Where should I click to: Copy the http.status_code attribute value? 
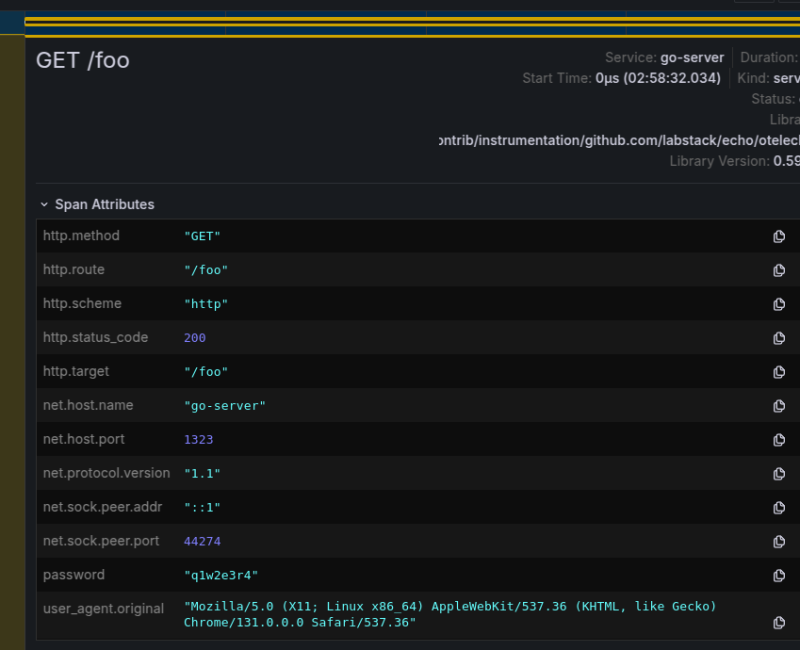coord(779,338)
